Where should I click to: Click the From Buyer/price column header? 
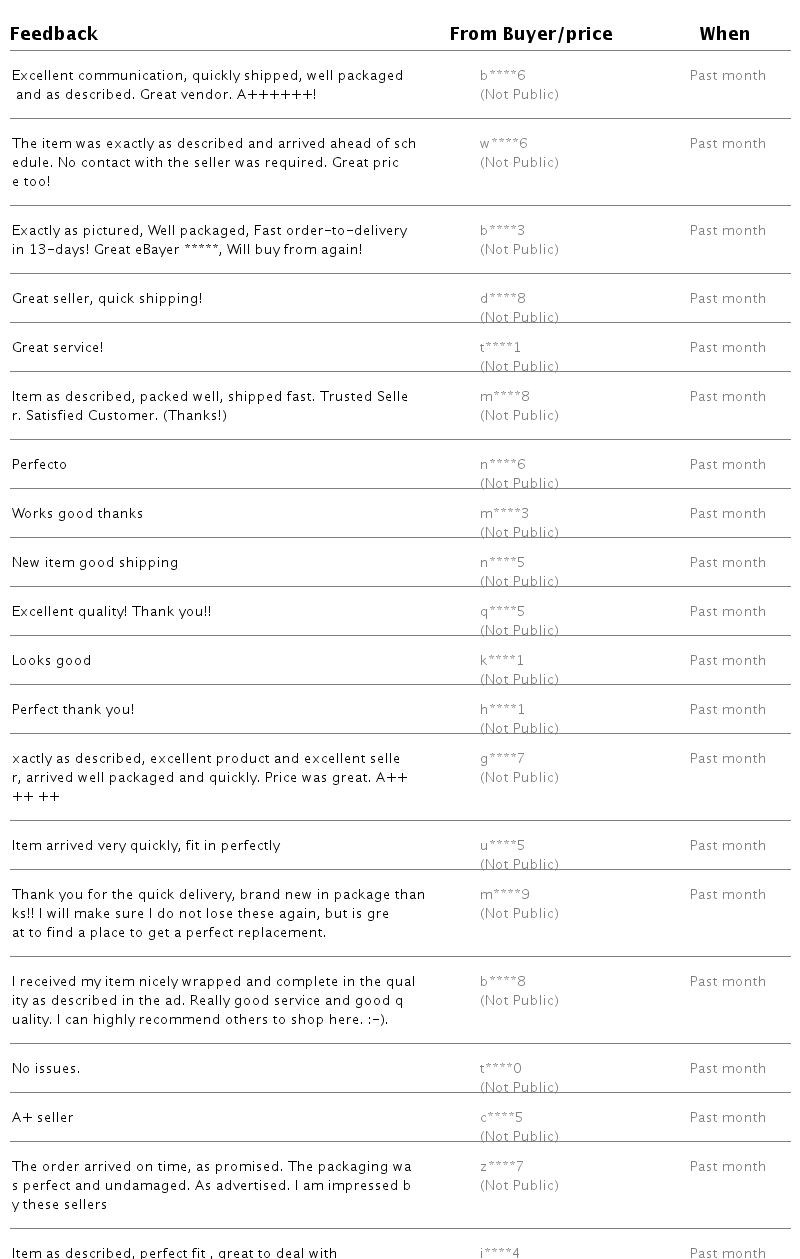(x=531, y=34)
